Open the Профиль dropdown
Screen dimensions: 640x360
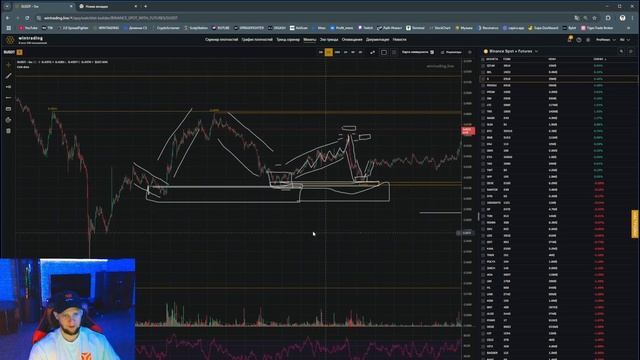tap(605, 40)
